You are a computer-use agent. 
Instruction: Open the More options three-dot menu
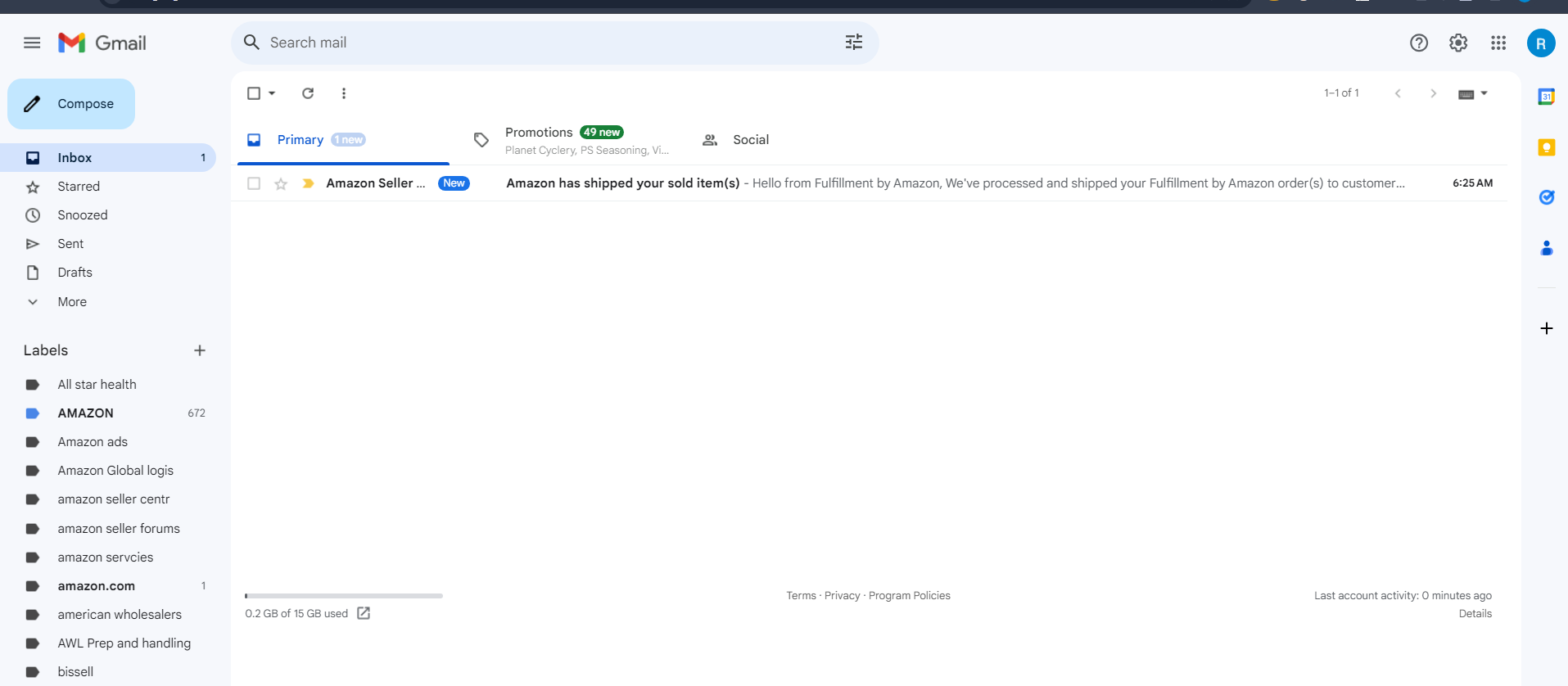(x=344, y=93)
